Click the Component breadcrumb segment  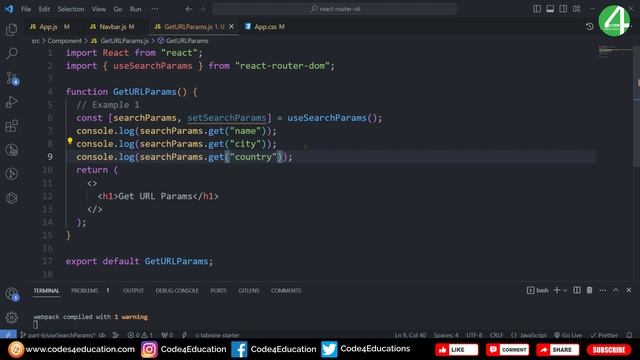pyautogui.click(x=64, y=41)
